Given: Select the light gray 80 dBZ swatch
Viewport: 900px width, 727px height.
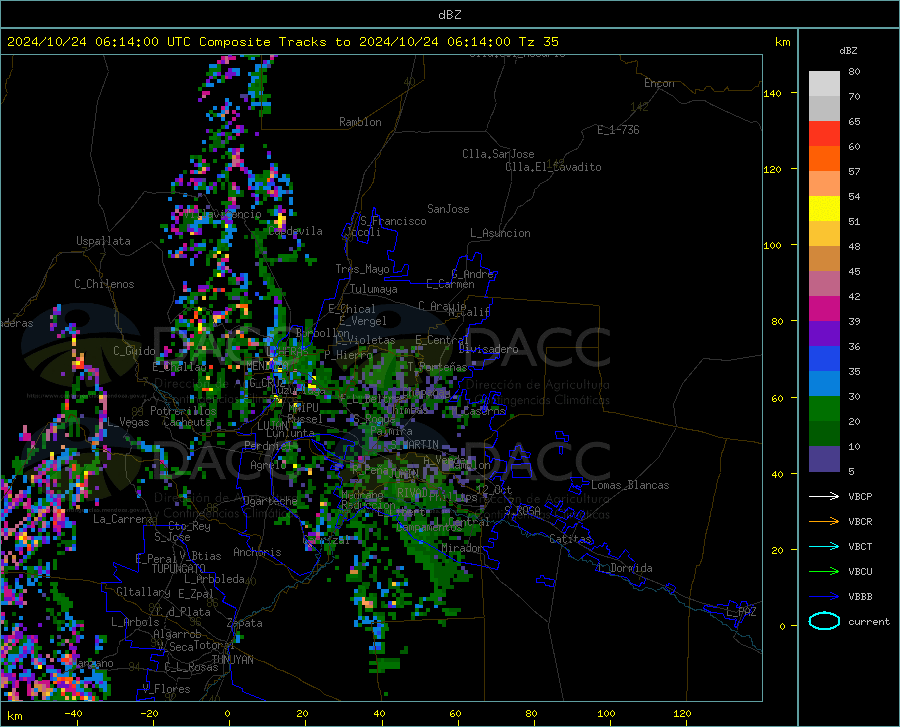Looking at the screenshot, I should pyautogui.click(x=824, y=84).
